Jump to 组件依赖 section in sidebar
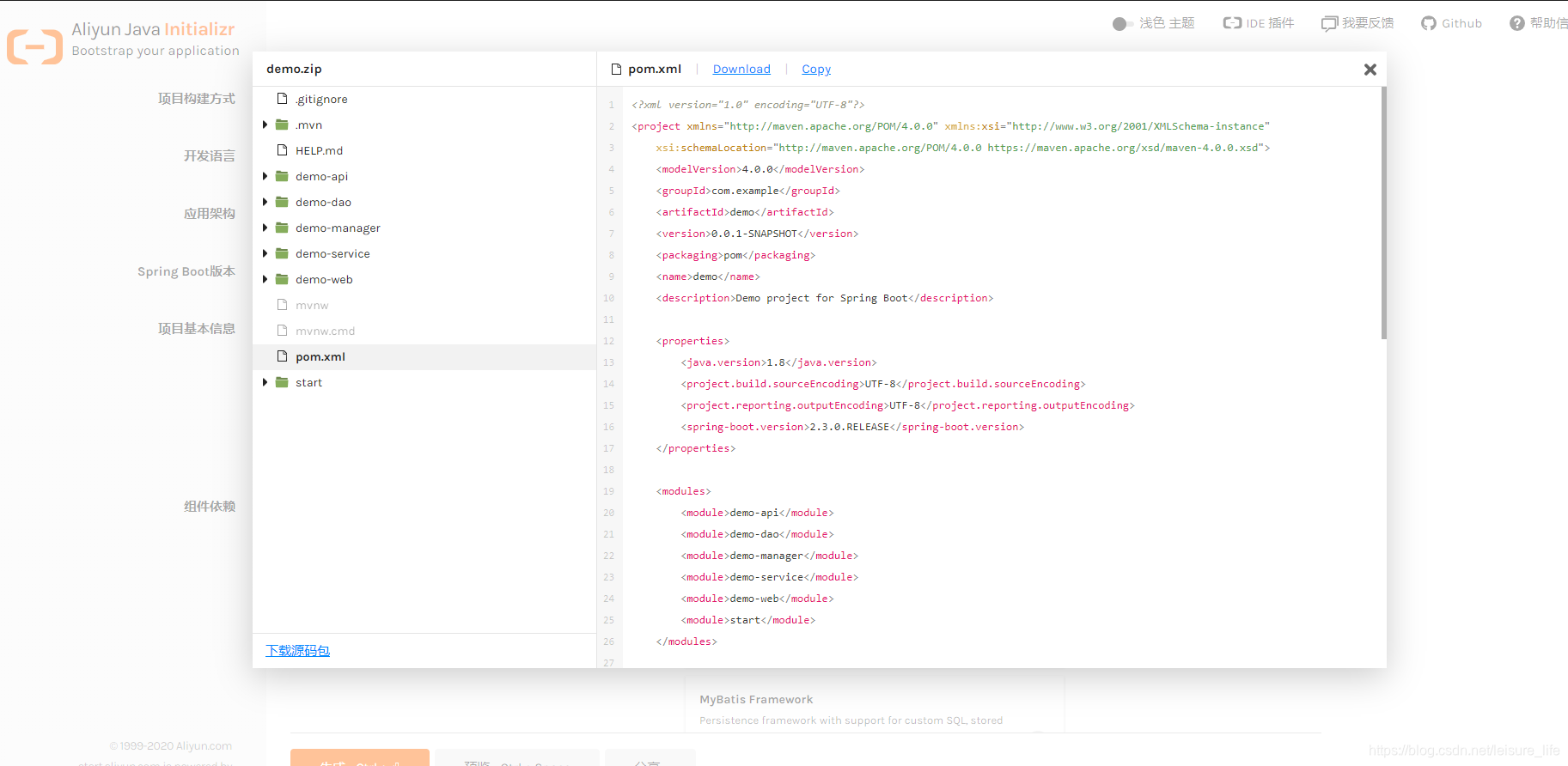1568x766 pixels. [x=209, y=507]
